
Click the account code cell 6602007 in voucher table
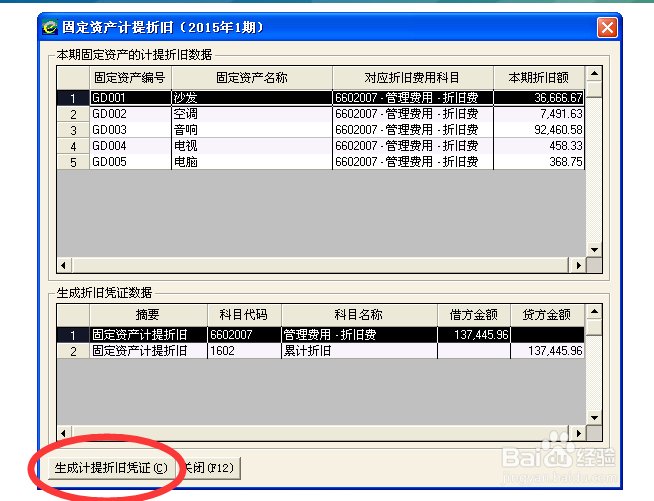(244, 335)
